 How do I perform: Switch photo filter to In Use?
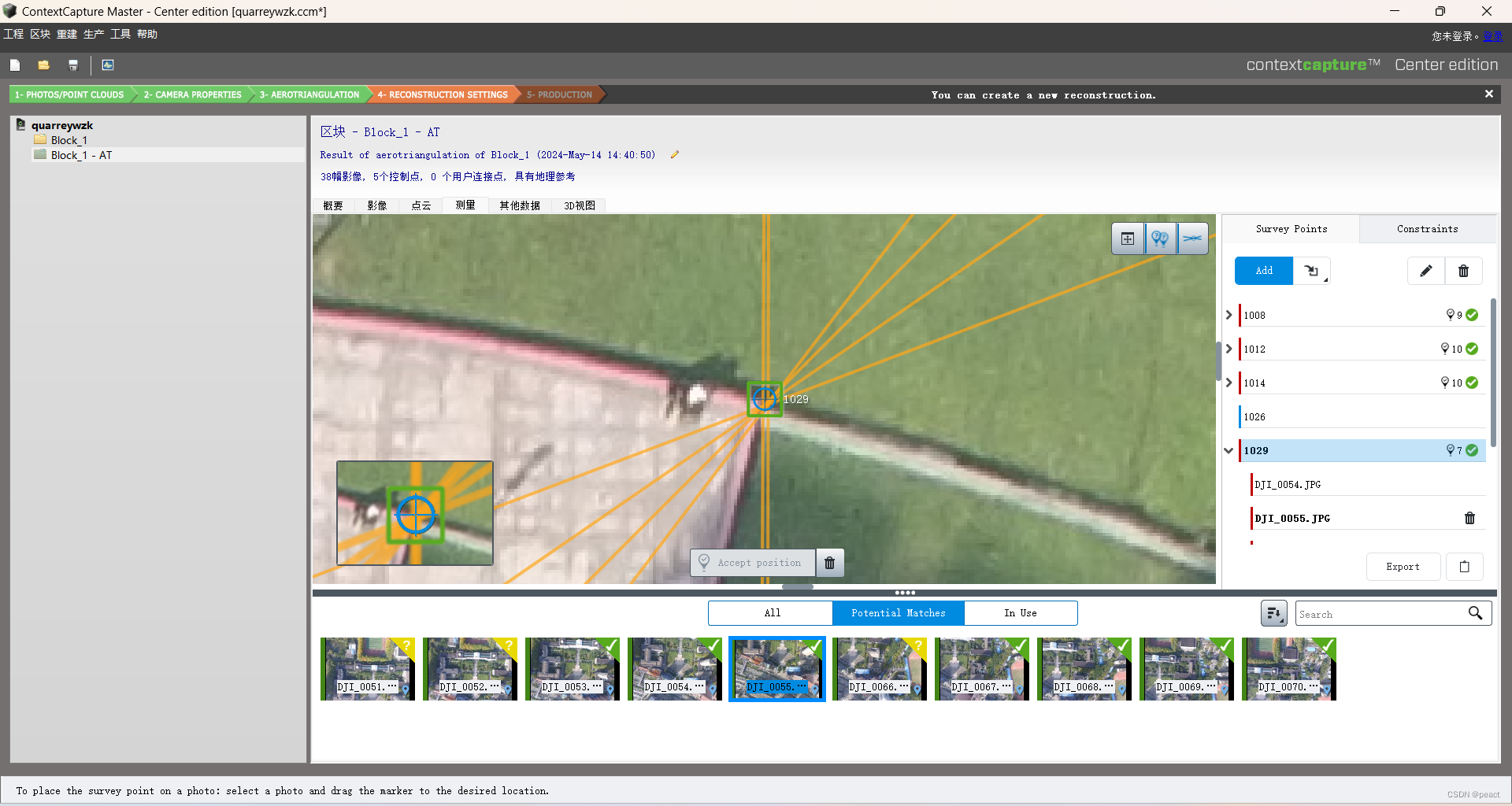[1021, 612]
